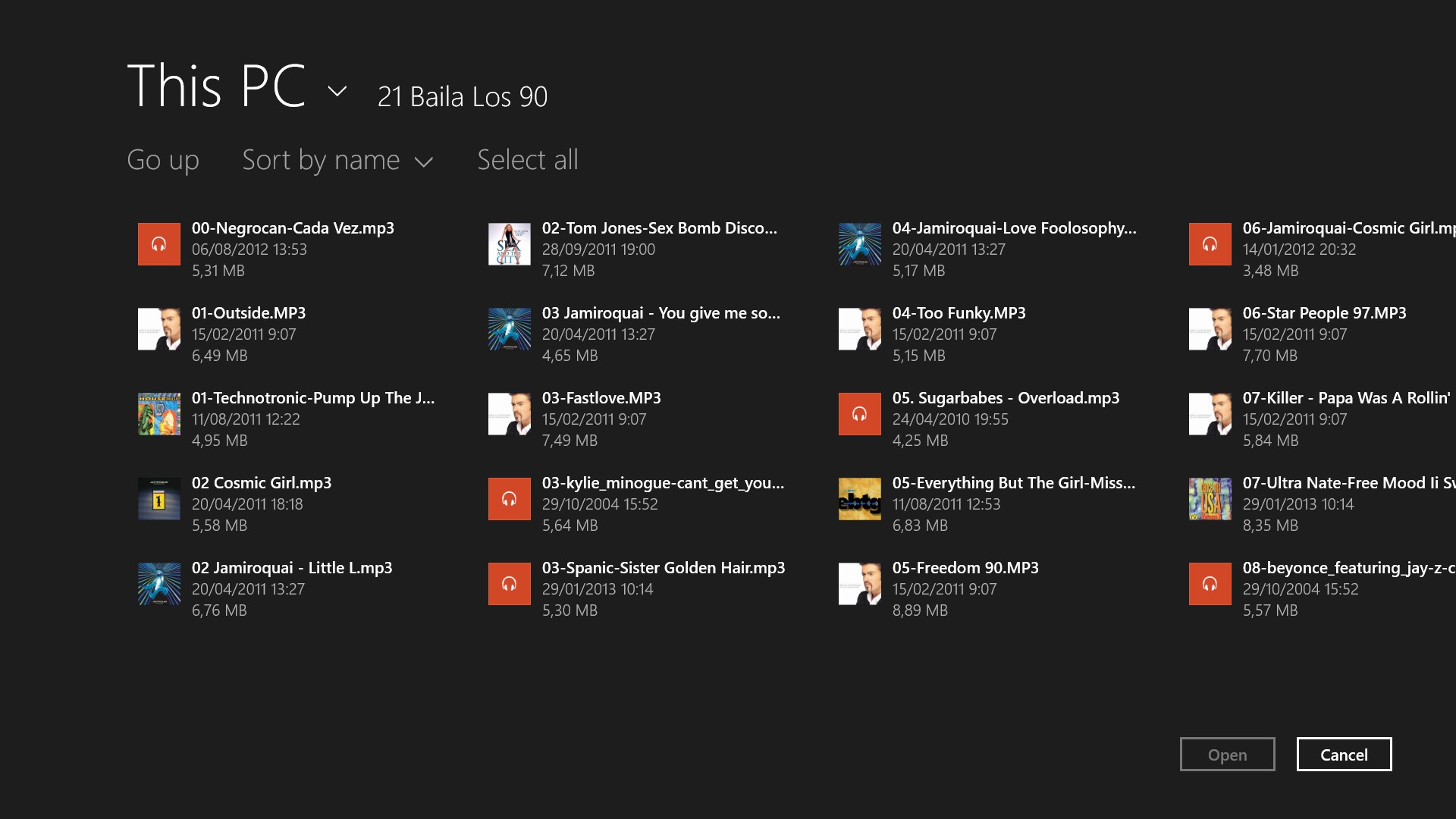Click the George Michael art for 01-Outside.MP3
The height and width of the screenshot is (819, 1456).
point(158,329)
